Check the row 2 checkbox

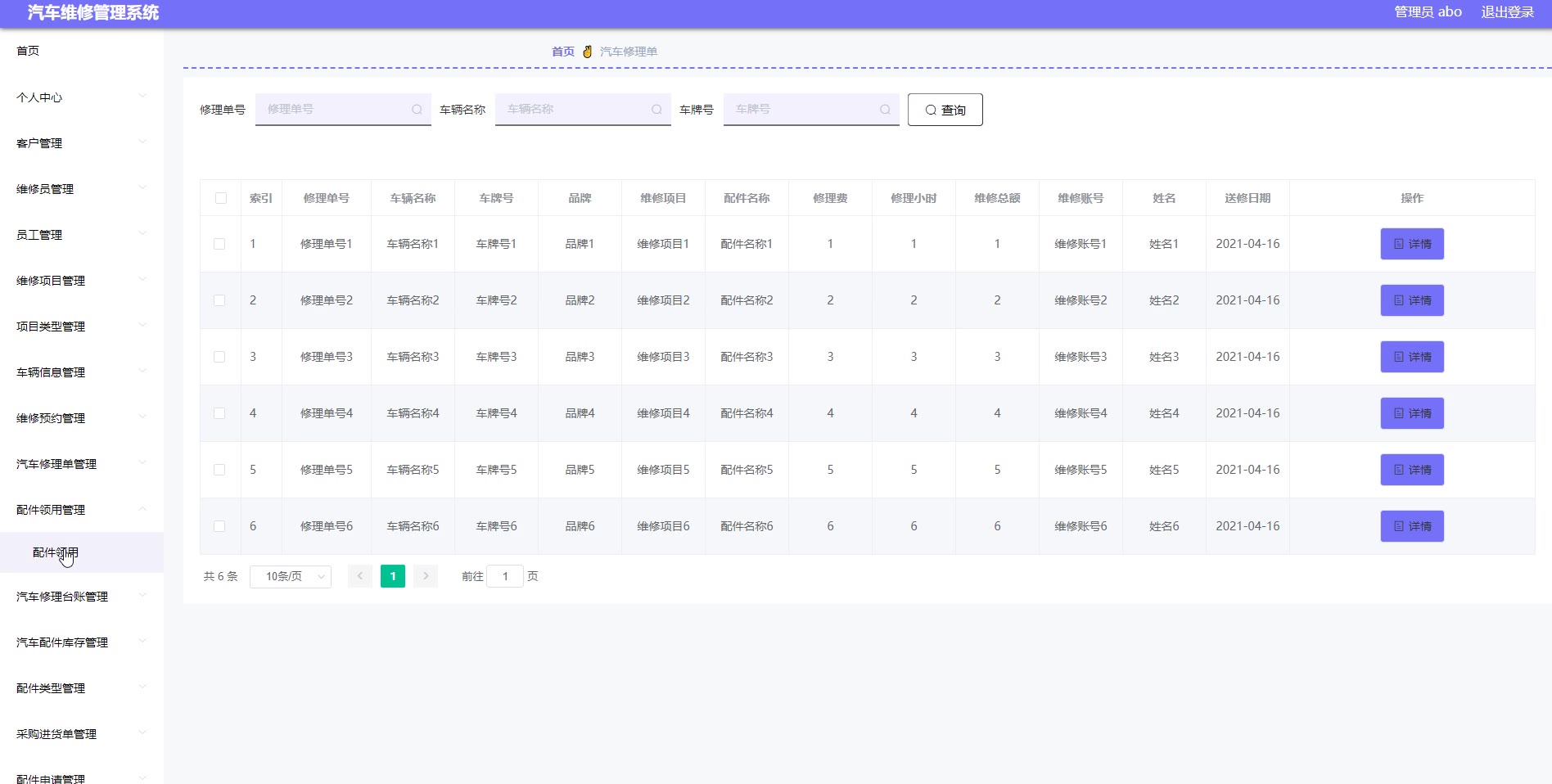pyautogui.click(x=219, y=300)
